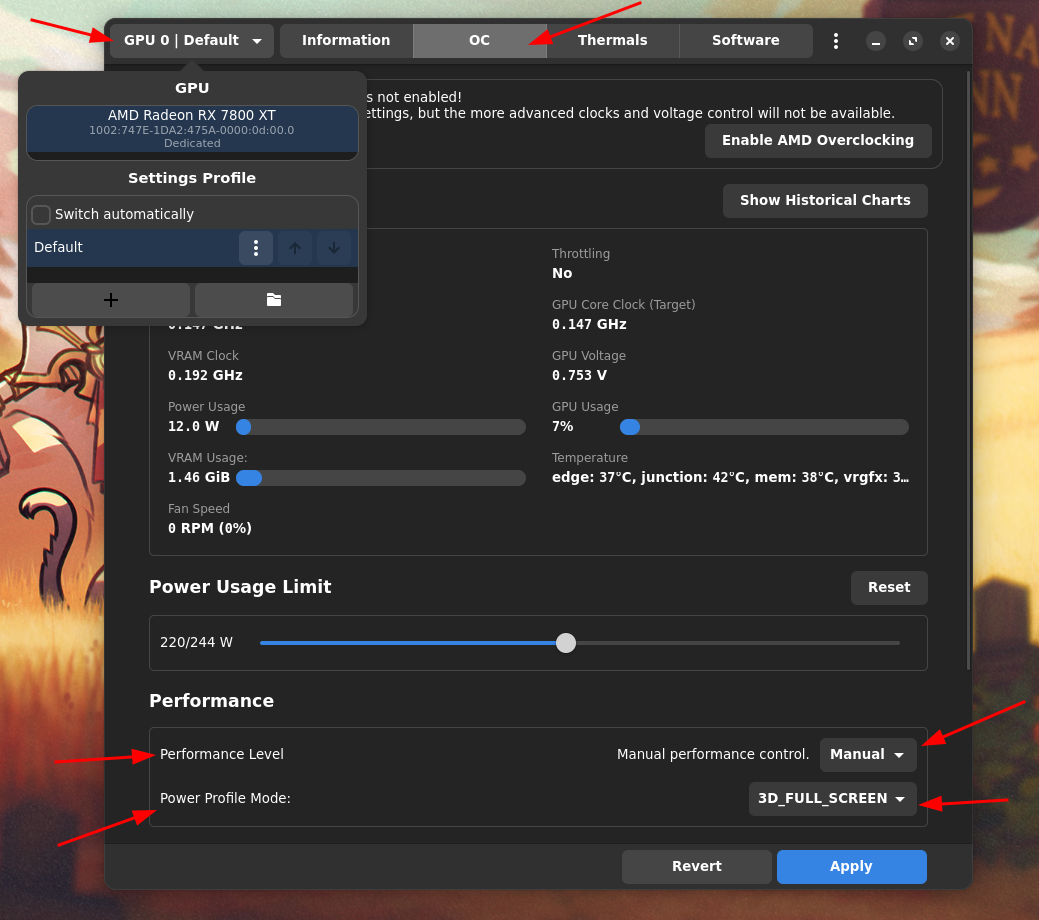Adjust the Power Usage Limit slider
Viewport: 1039px width, 920px height.
click(566, 643)
